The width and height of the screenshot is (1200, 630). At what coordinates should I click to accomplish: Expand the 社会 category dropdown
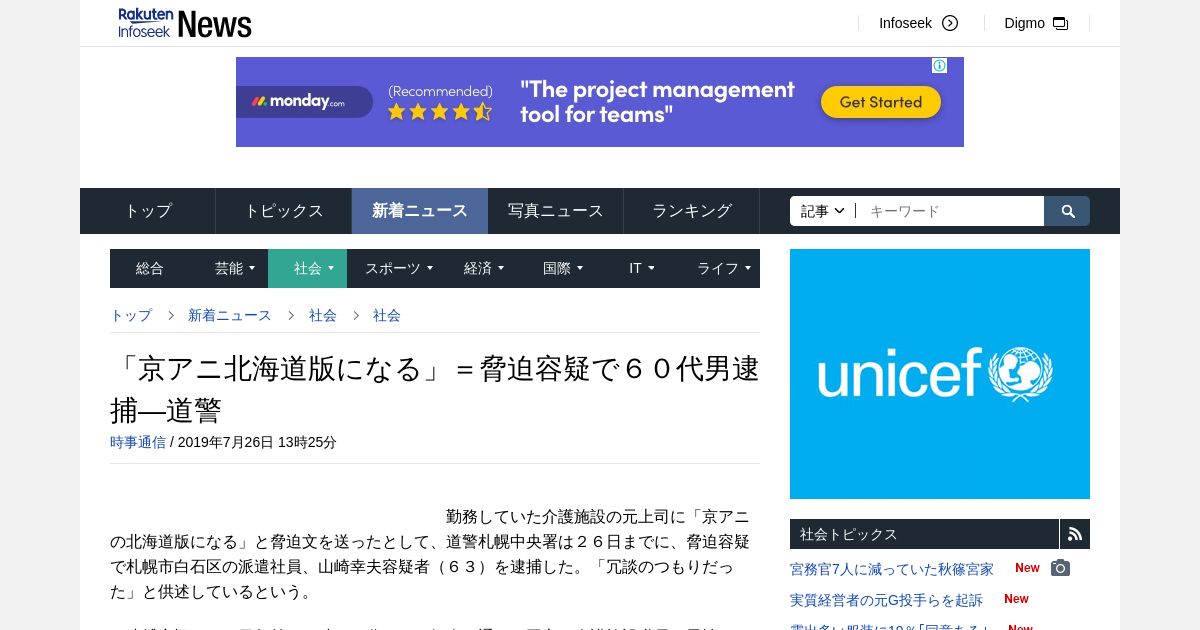coord(308,268)
